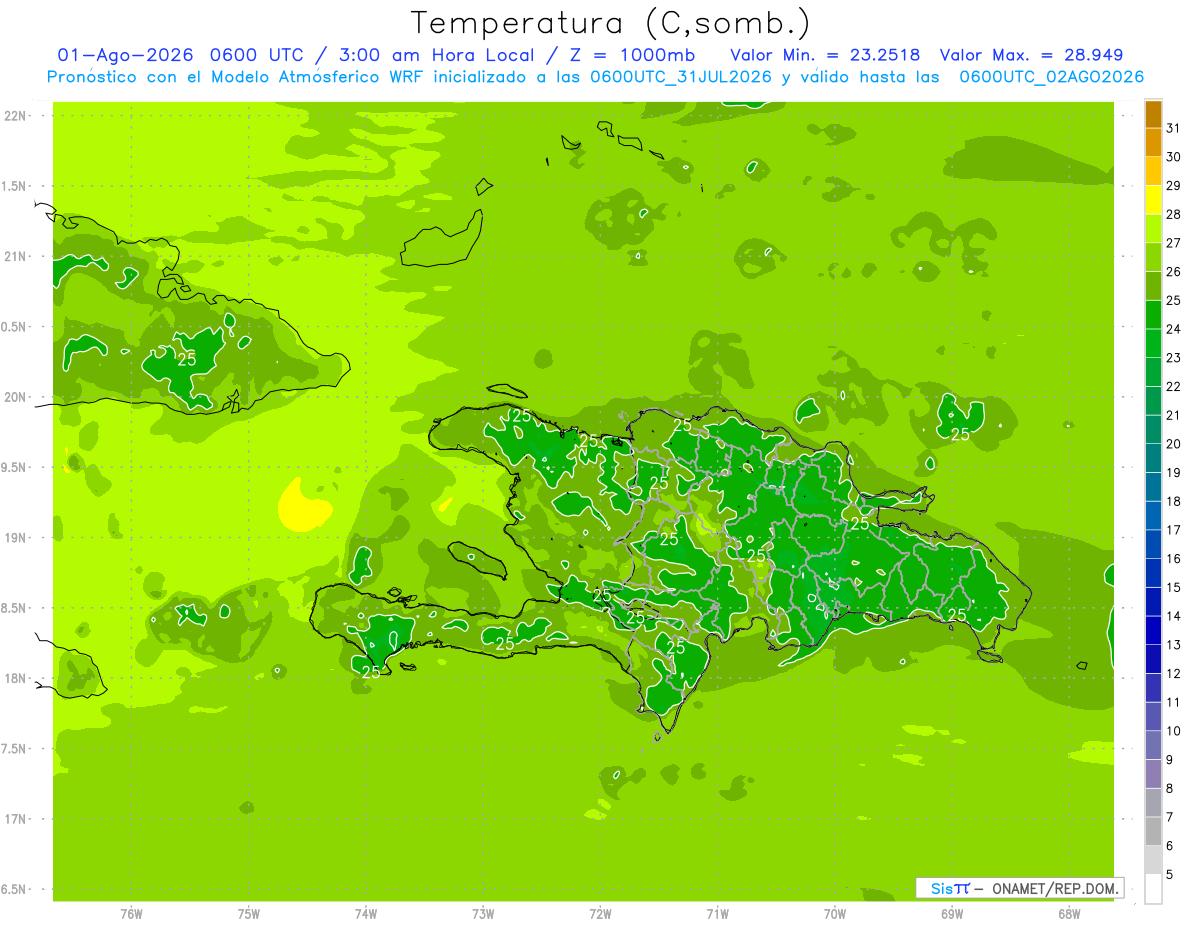Screen dimensions: 1200x927
Task: Click legend value 16
Action: click(x=1174, y=559)
